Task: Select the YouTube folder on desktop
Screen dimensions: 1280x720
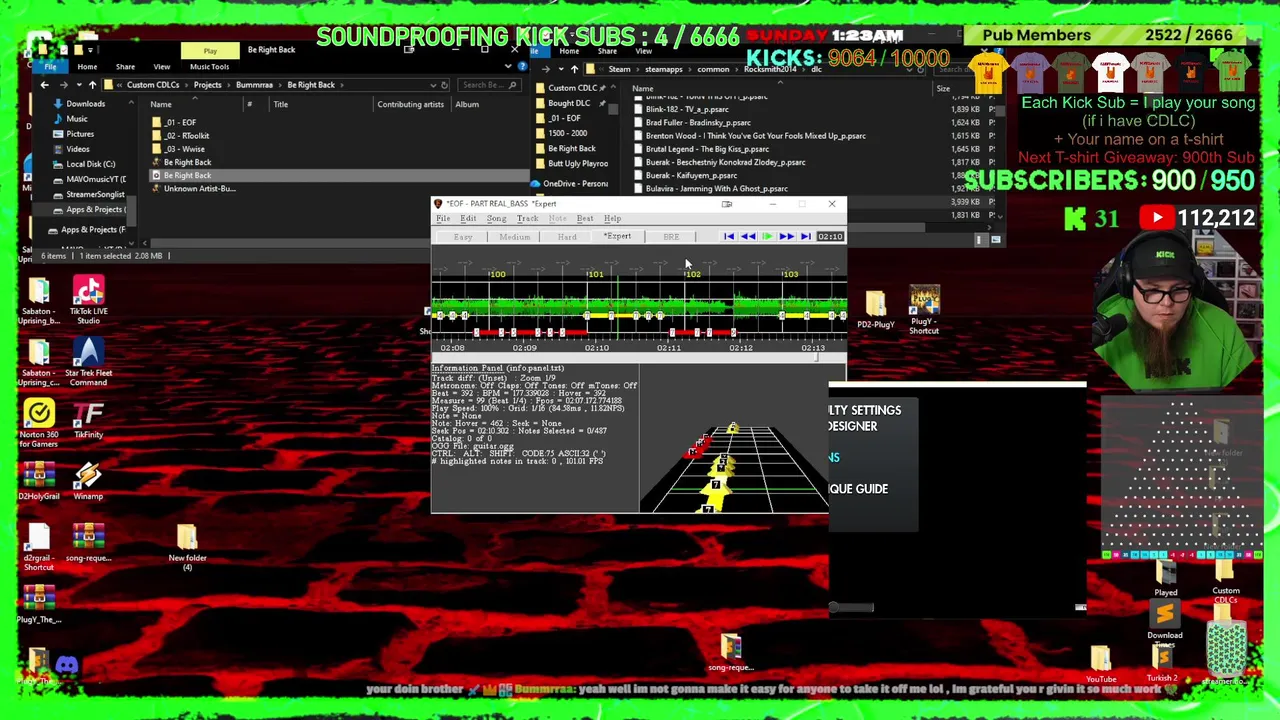Action: 1101,664
